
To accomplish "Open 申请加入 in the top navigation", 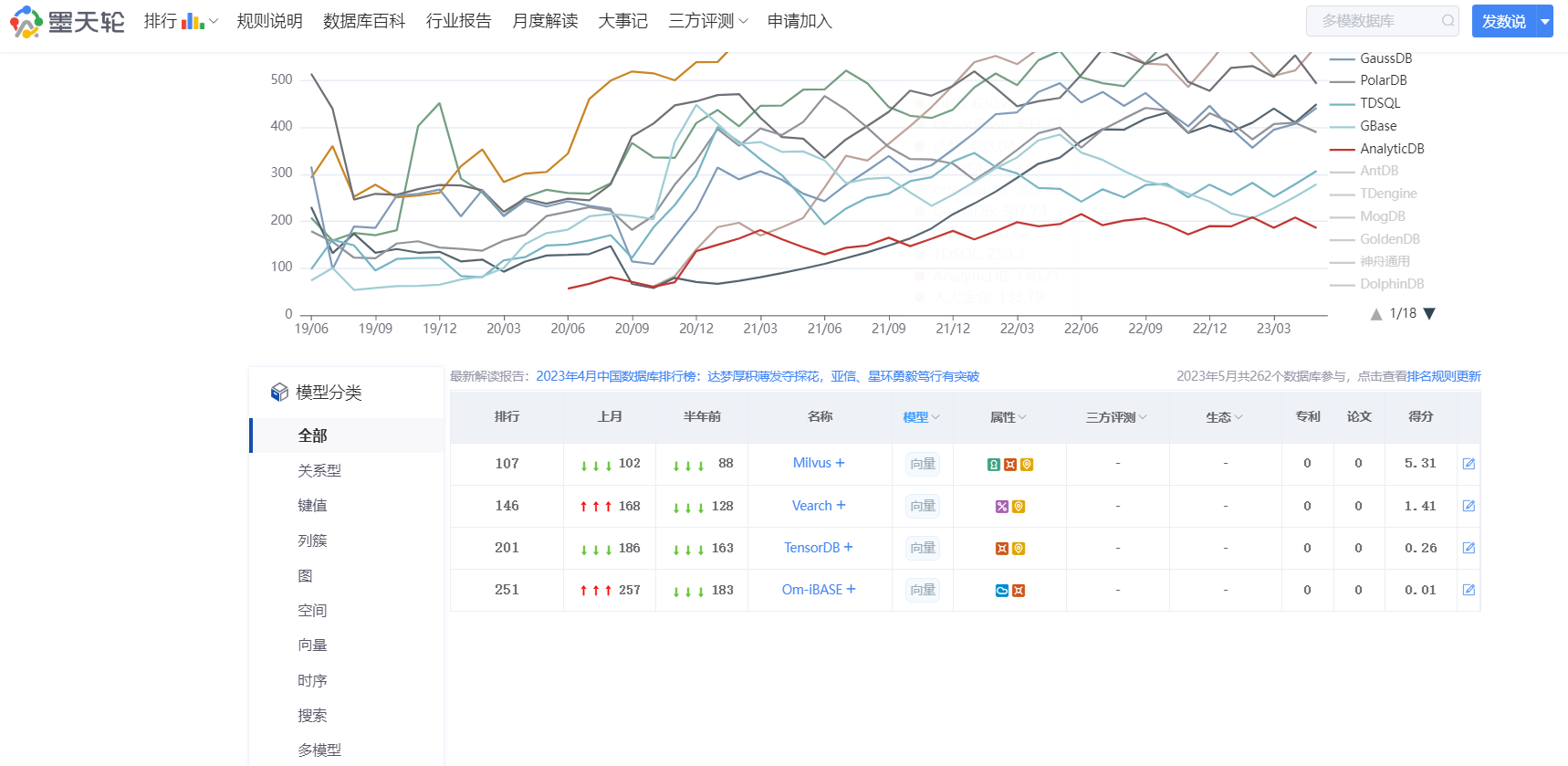I will pyautogui.click(x=800, y=21).
